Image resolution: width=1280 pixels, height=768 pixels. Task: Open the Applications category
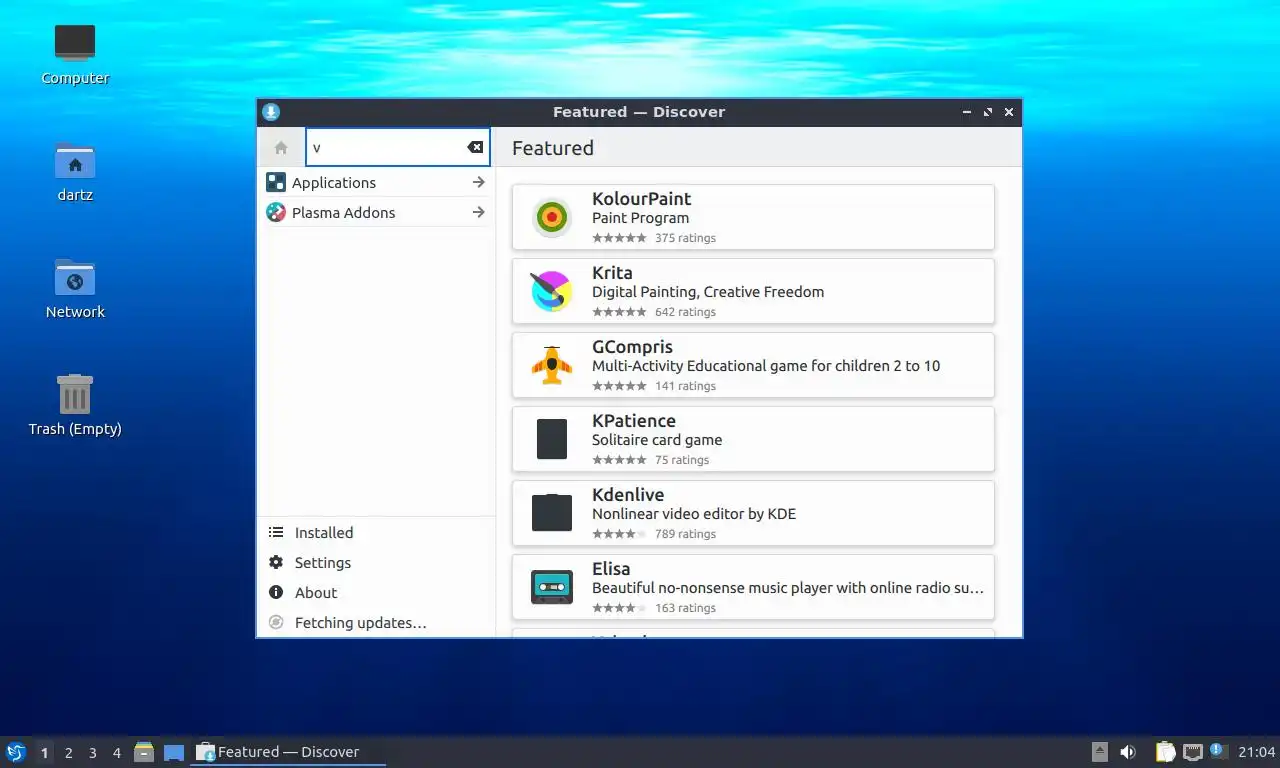[376, 182]
